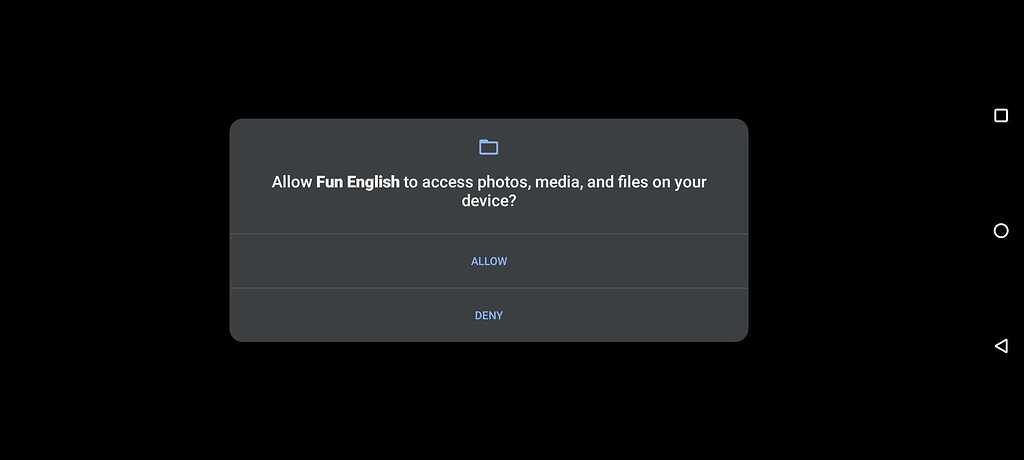Click the divider between ALLOW and DENY

pyautogui.click(x=488, y=288)
